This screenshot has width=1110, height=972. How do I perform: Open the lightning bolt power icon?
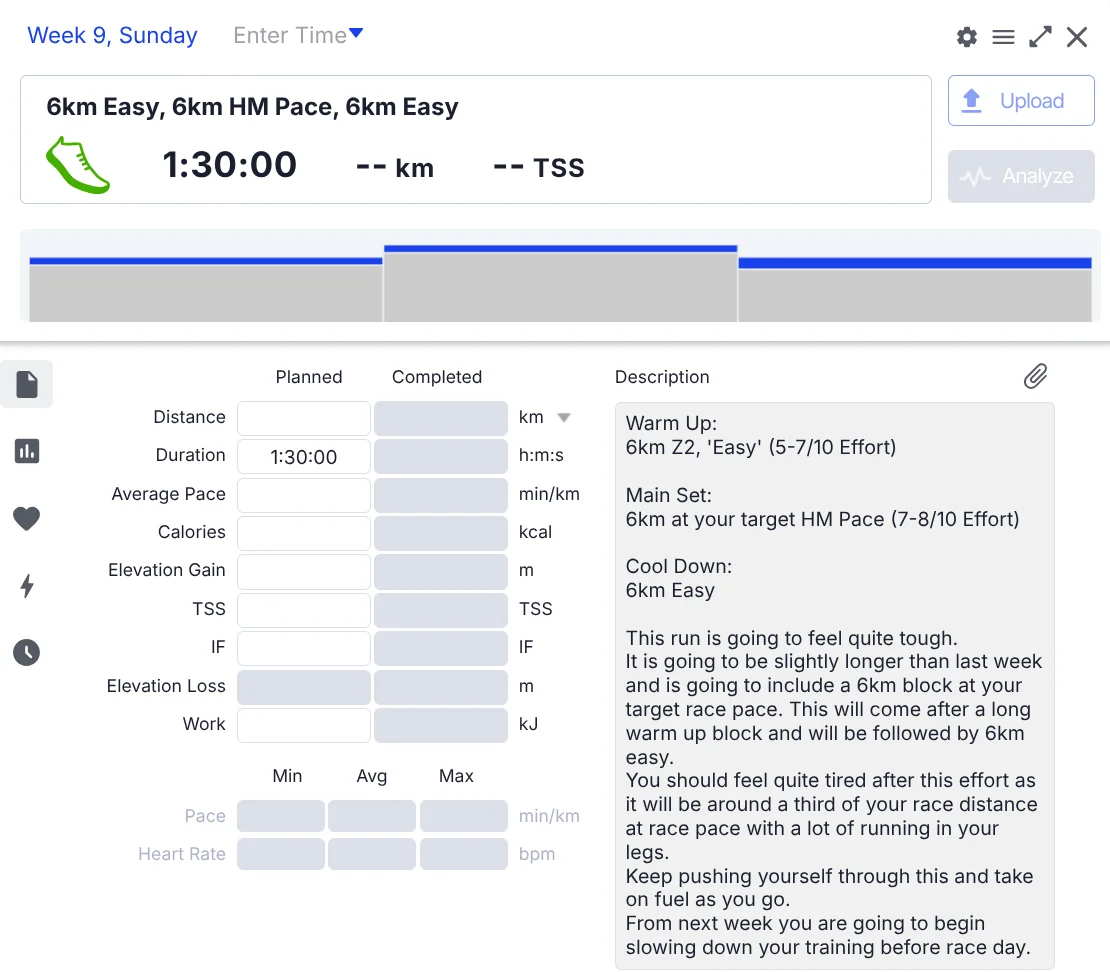(27, 586)
